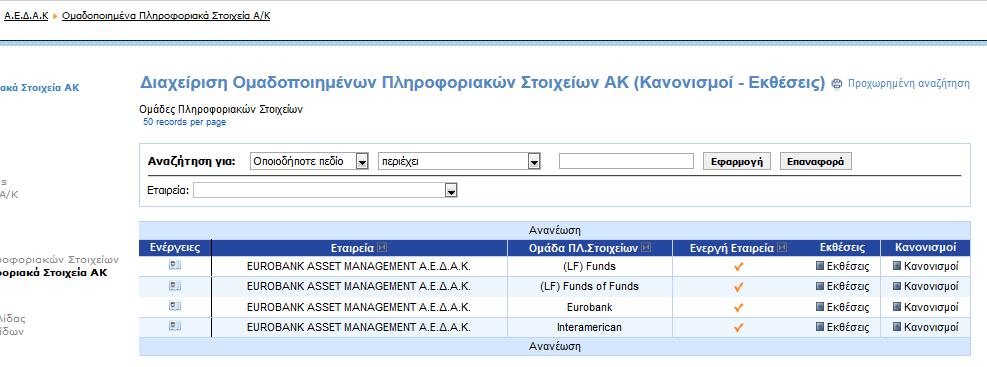Viewport: 987px width, 367px height.
Task: Open the περιέχει condition dropdown
Action: coord(534,162)
